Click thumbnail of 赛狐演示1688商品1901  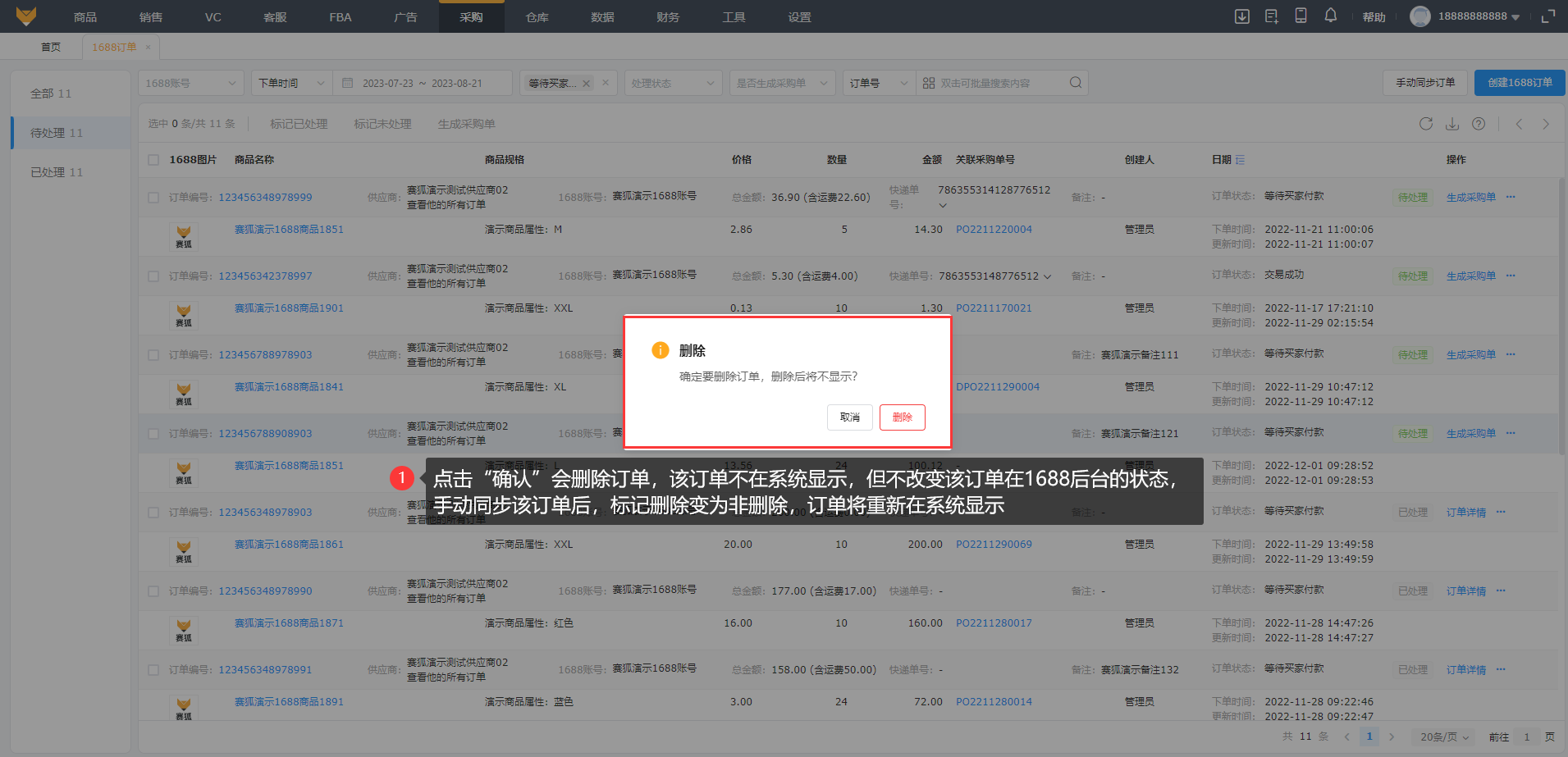(184, 316)
